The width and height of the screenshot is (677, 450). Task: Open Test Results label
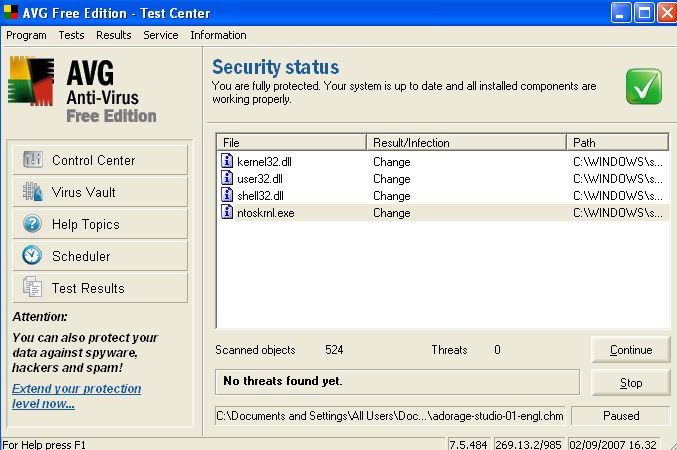[88, 288]
